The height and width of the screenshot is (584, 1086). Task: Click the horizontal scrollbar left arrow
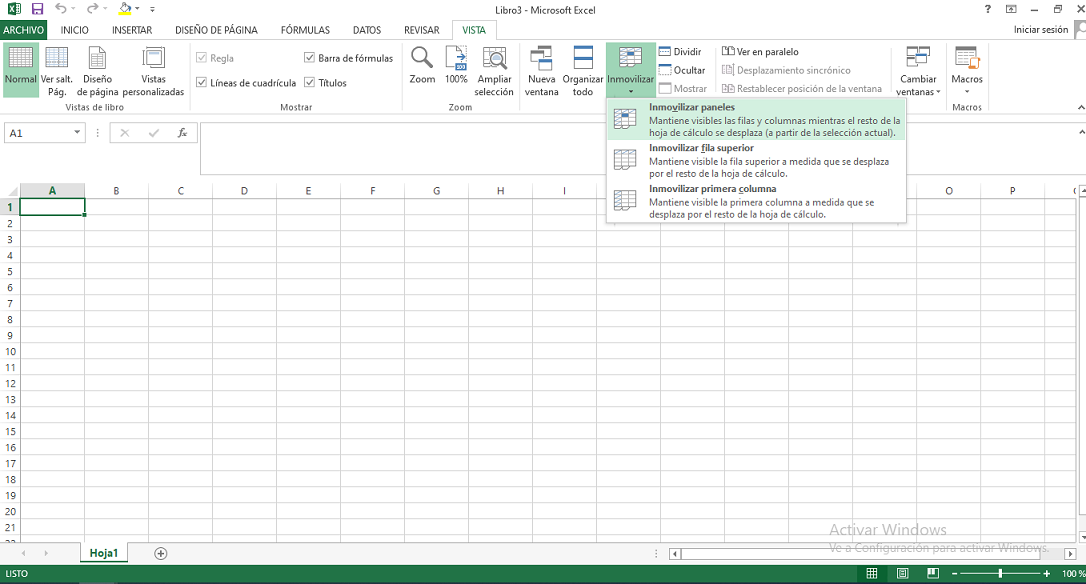(675, 554)
